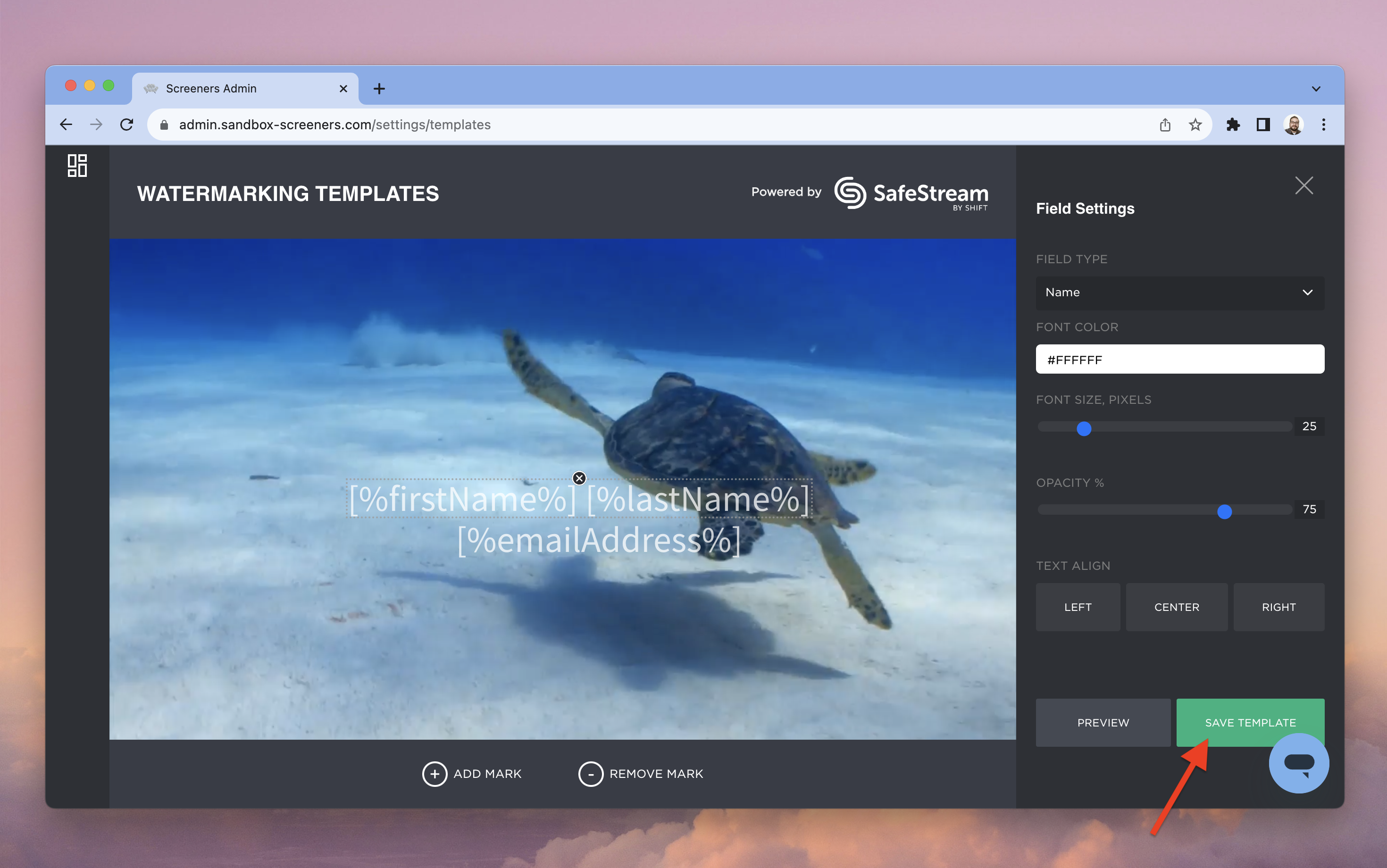Open Chrome three-dot menu
The width and height of the screenshot is (1387, 868).
1323,125
